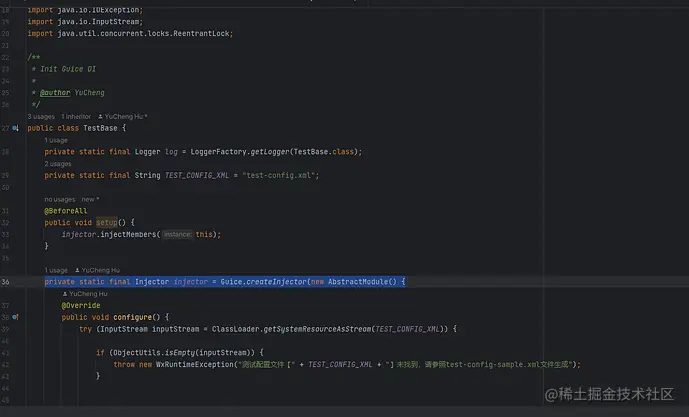The image size is (689, 417).
Task: Click the ReentrantLock import statement
Action: [130, 33]
